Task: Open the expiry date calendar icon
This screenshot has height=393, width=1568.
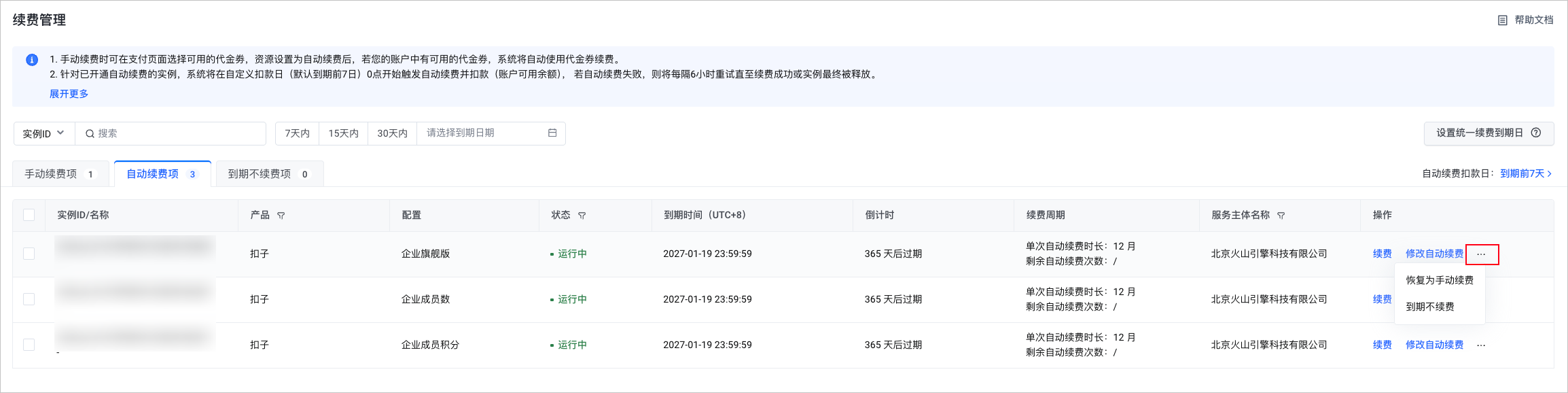Action: [x=552, y=133]
